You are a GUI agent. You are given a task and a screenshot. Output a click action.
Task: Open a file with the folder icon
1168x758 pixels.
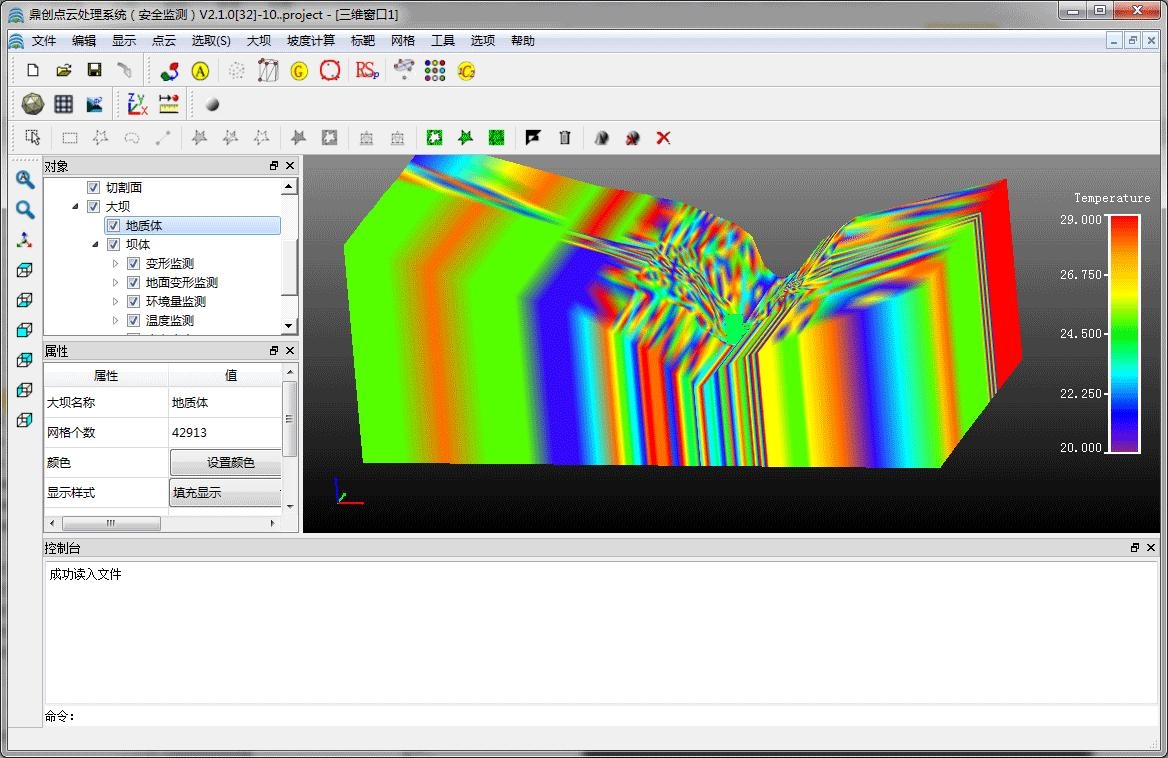63,70
